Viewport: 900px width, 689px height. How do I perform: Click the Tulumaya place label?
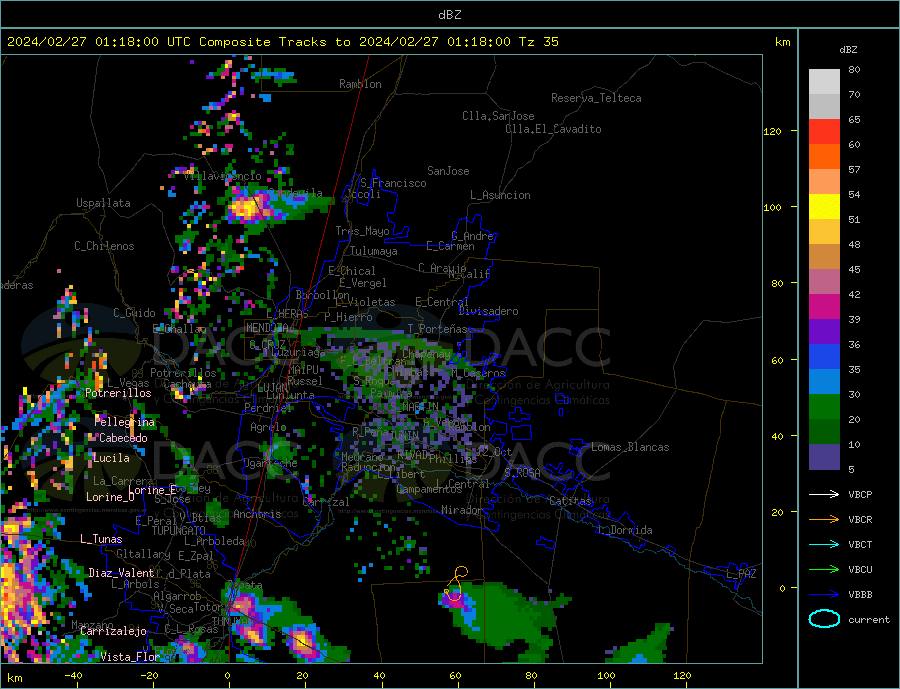[374, 251]
